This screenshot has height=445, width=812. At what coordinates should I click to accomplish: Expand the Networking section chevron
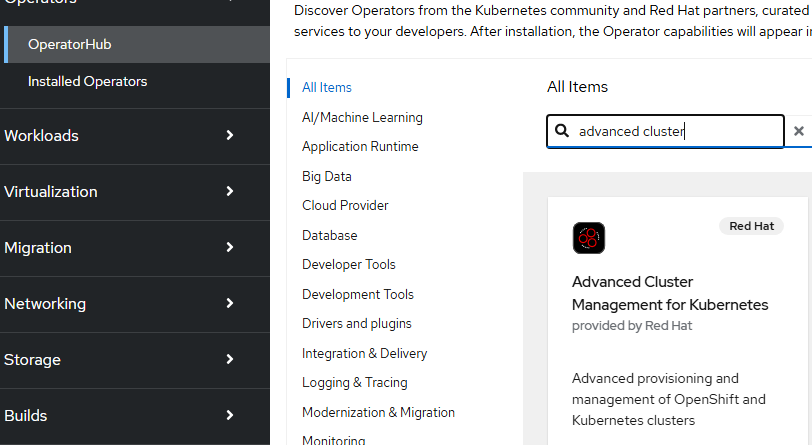pos(230,303)
